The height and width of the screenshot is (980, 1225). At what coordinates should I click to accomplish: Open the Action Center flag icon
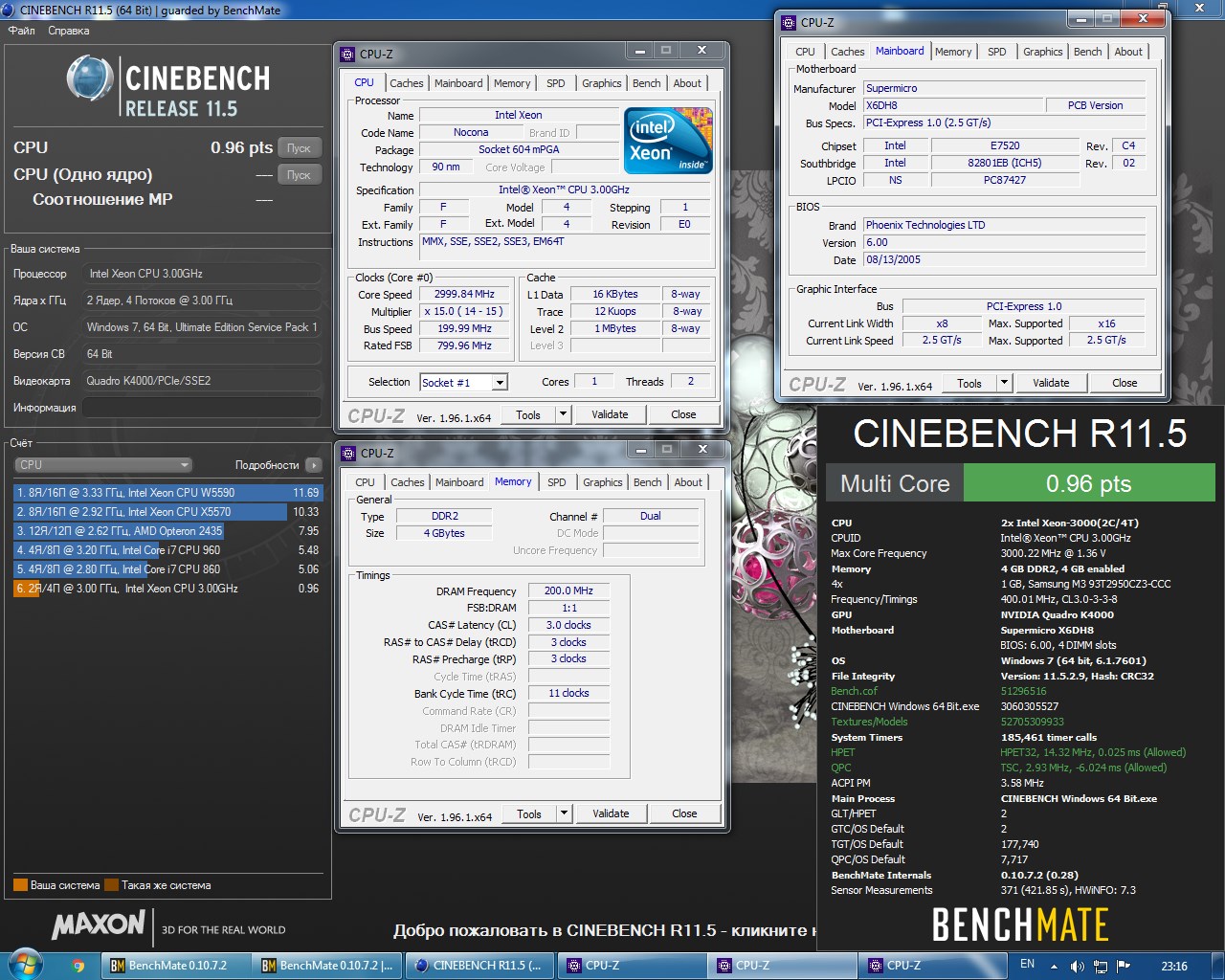pyautogui.click(x=1124, y=966)
